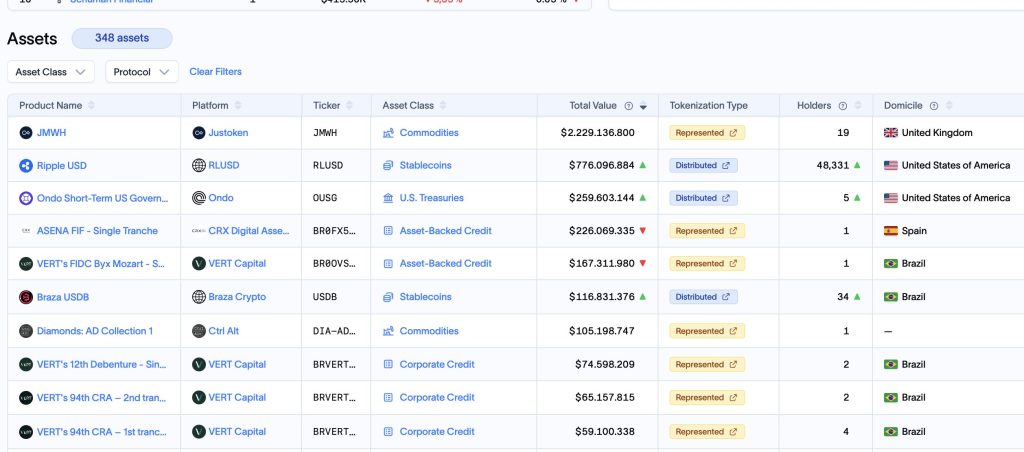This screenshot has width=1024, height=452.
Task: Open VERT's 12th Debenture product link
Action: click(x=102, y=364)
